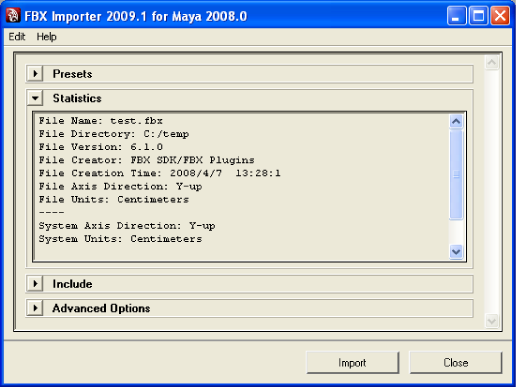Open the Help menu
Screen dimensions: 516x387
coord(46,37)
